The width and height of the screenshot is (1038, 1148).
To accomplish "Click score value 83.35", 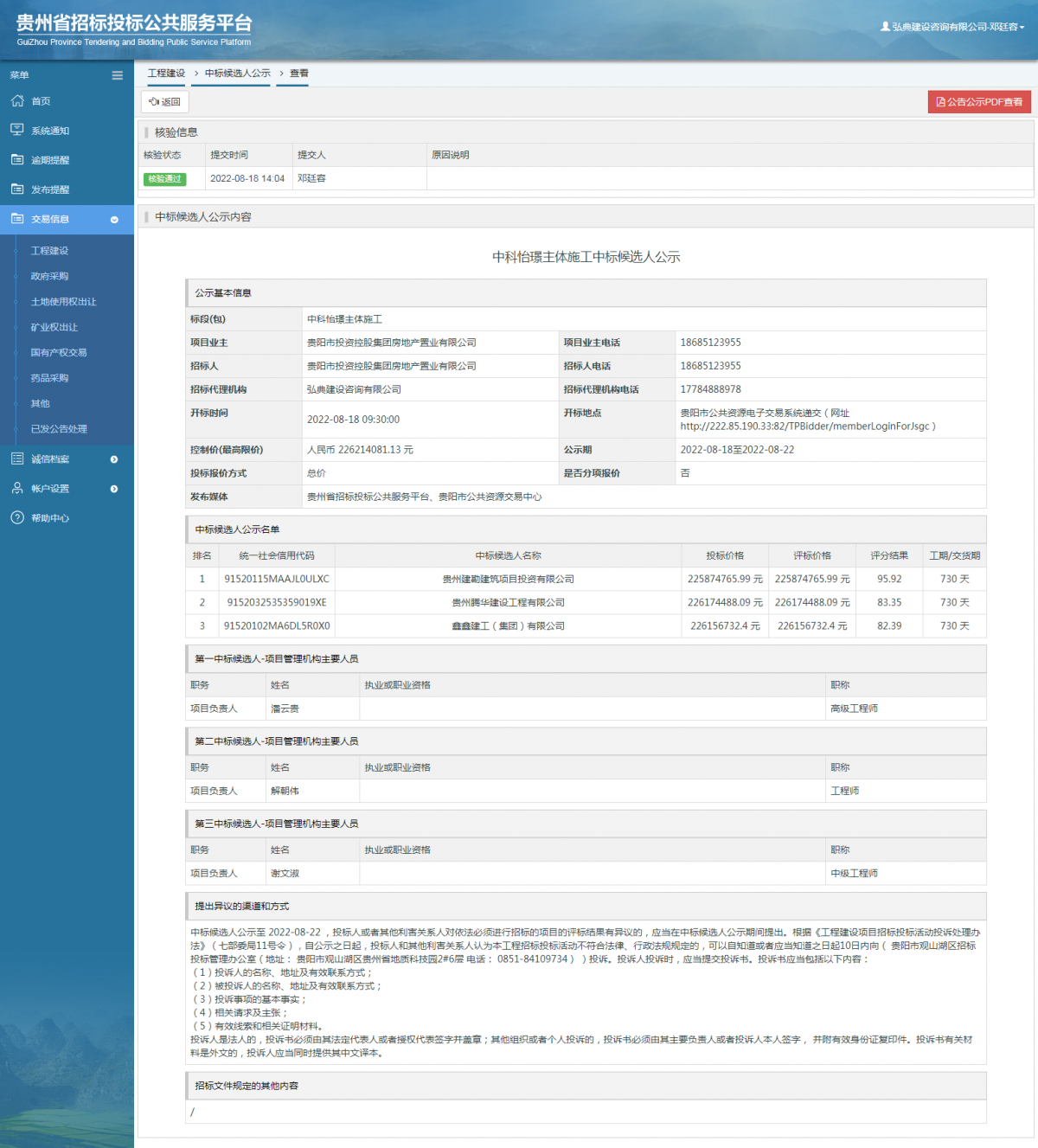I will click(x=889, y=602).
